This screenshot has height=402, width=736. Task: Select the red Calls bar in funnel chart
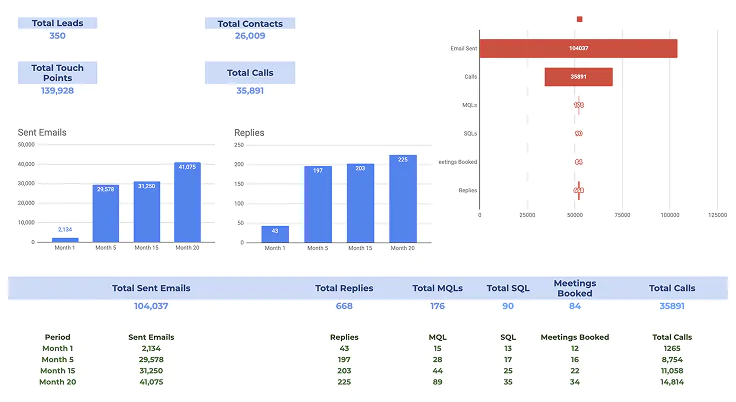578,77
